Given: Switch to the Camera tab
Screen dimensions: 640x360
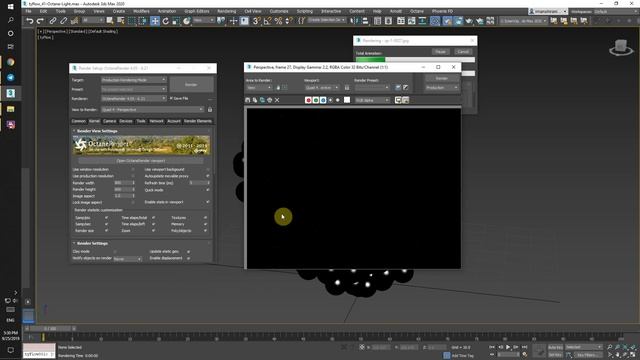Looking at the screenshot, I should click(109, 121).
